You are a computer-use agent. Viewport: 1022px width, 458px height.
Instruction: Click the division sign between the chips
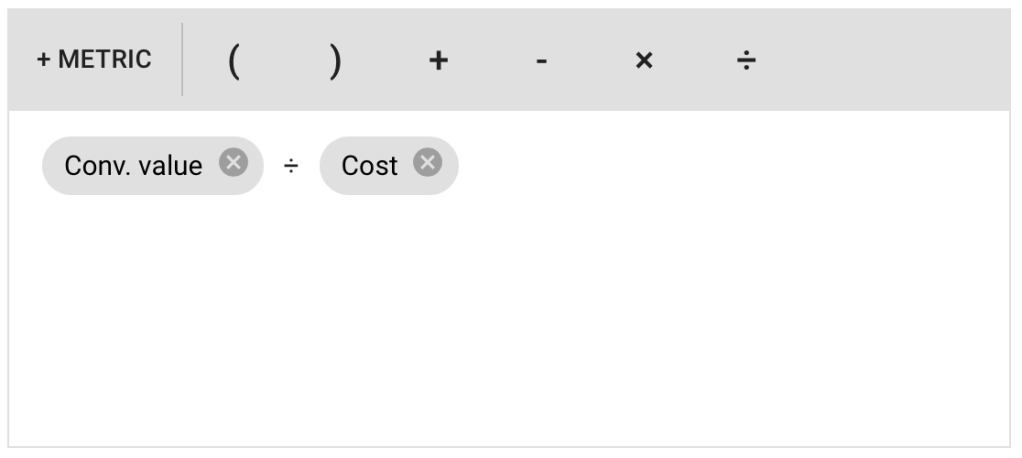291,166
